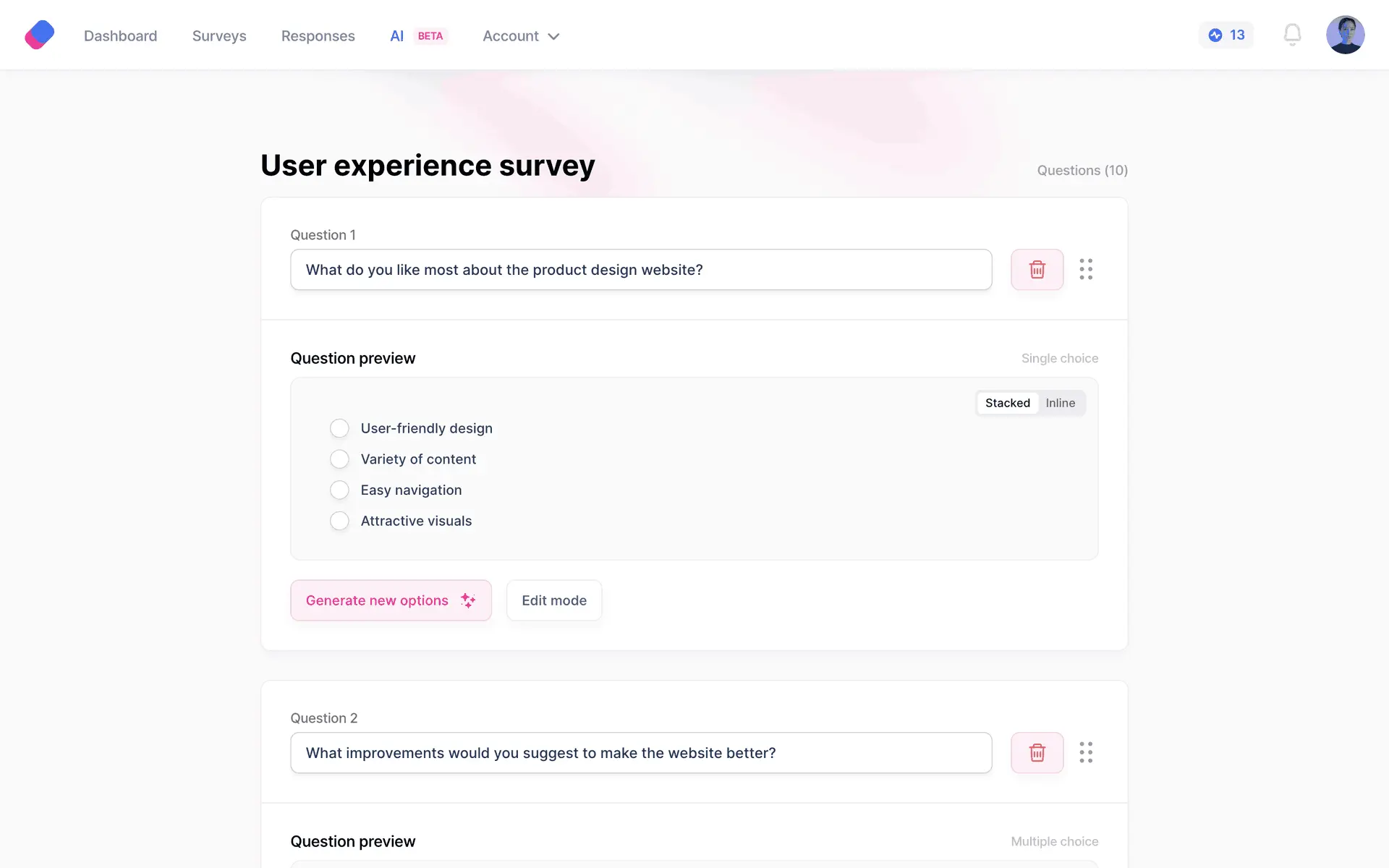Grab Question 1 drag handle dots
This screenshot has width=1389, height=868.
(x=1086, y=270)
